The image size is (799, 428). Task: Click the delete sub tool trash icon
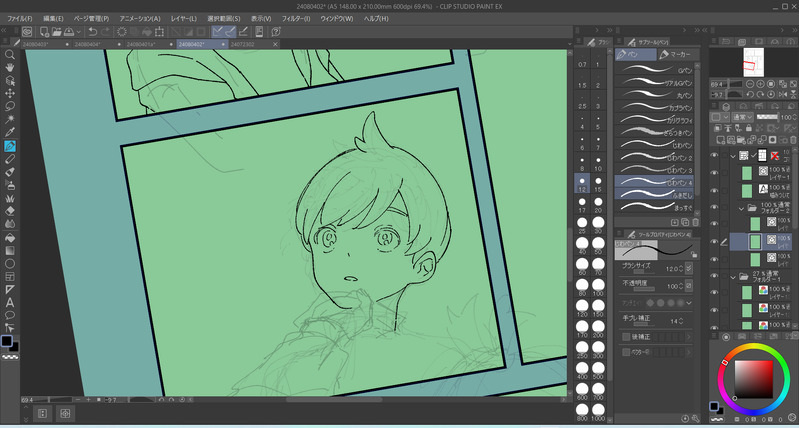[696, 222]
